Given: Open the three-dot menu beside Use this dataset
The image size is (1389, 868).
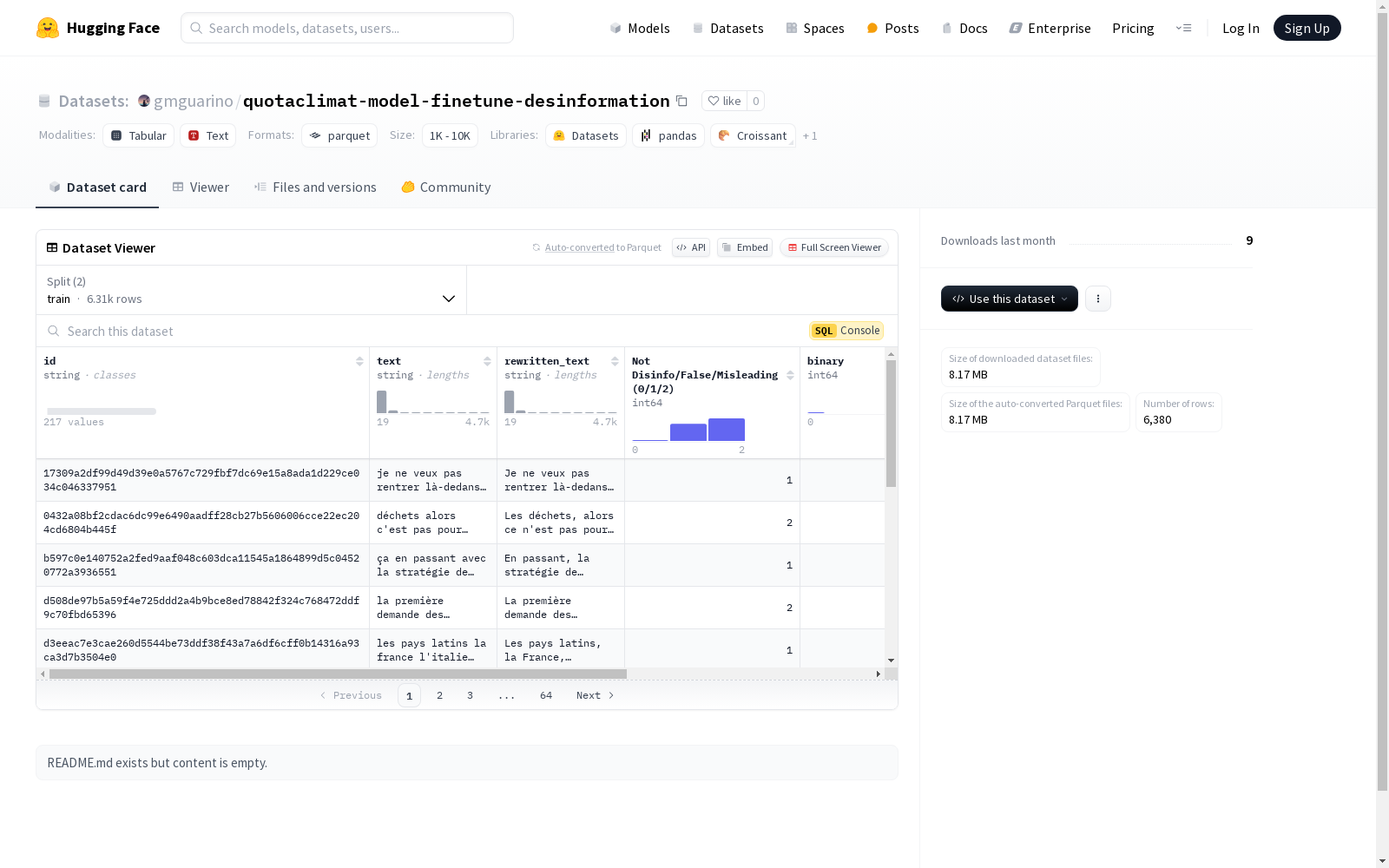Looking at the screenshot, I should coord(1097,299).
